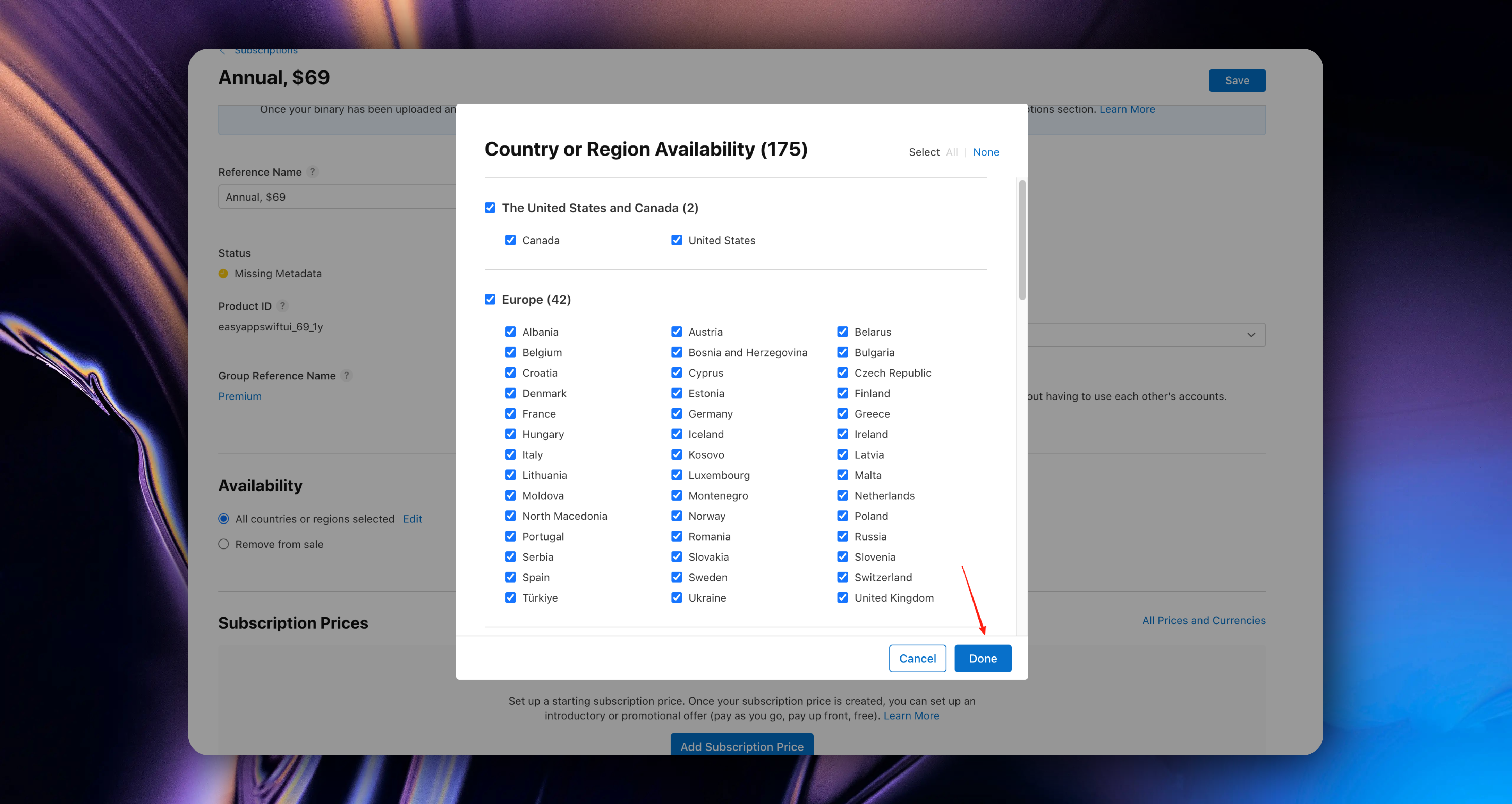Open the Reference Name help icon
1512x804 pixels.
click(x=313, y=171)
